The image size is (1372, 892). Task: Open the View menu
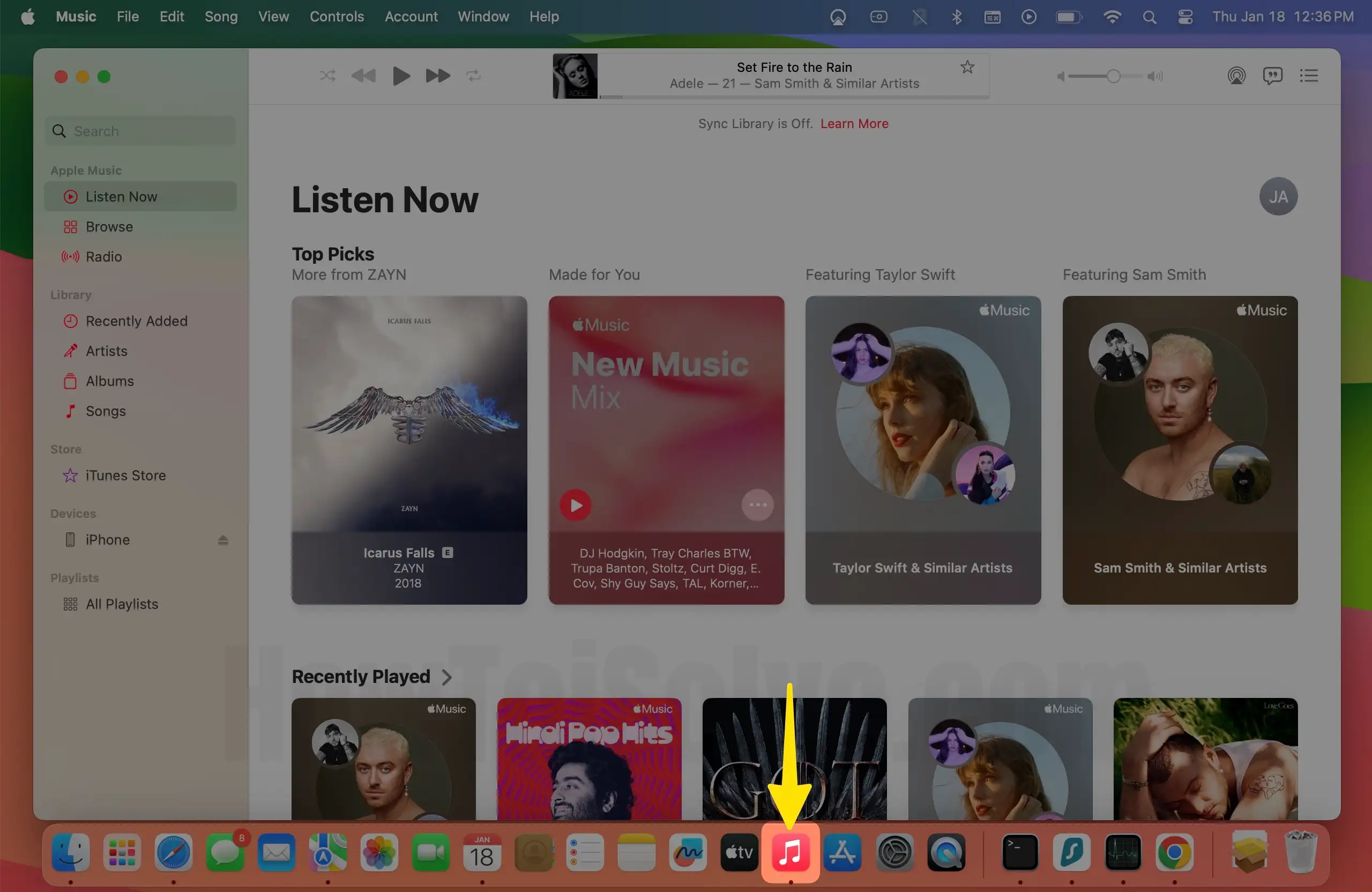[273, 17]
